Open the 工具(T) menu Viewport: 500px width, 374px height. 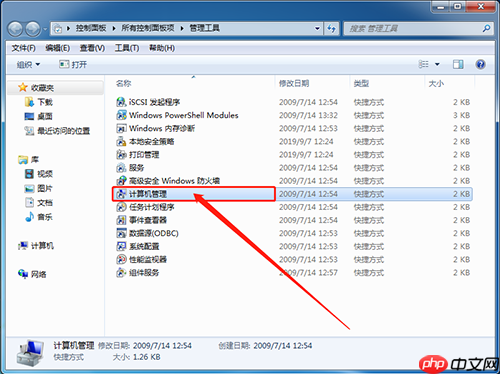pyautogui.click(x=127, y=48)
